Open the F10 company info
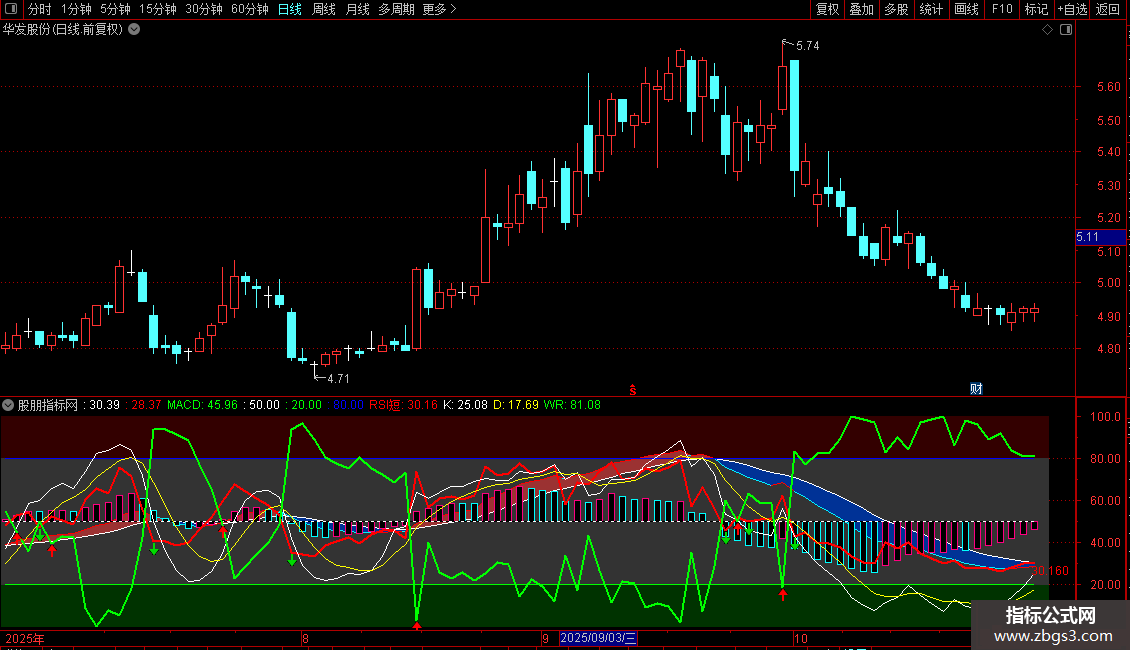The image size is (1130, 650). tap(1002, 9)
